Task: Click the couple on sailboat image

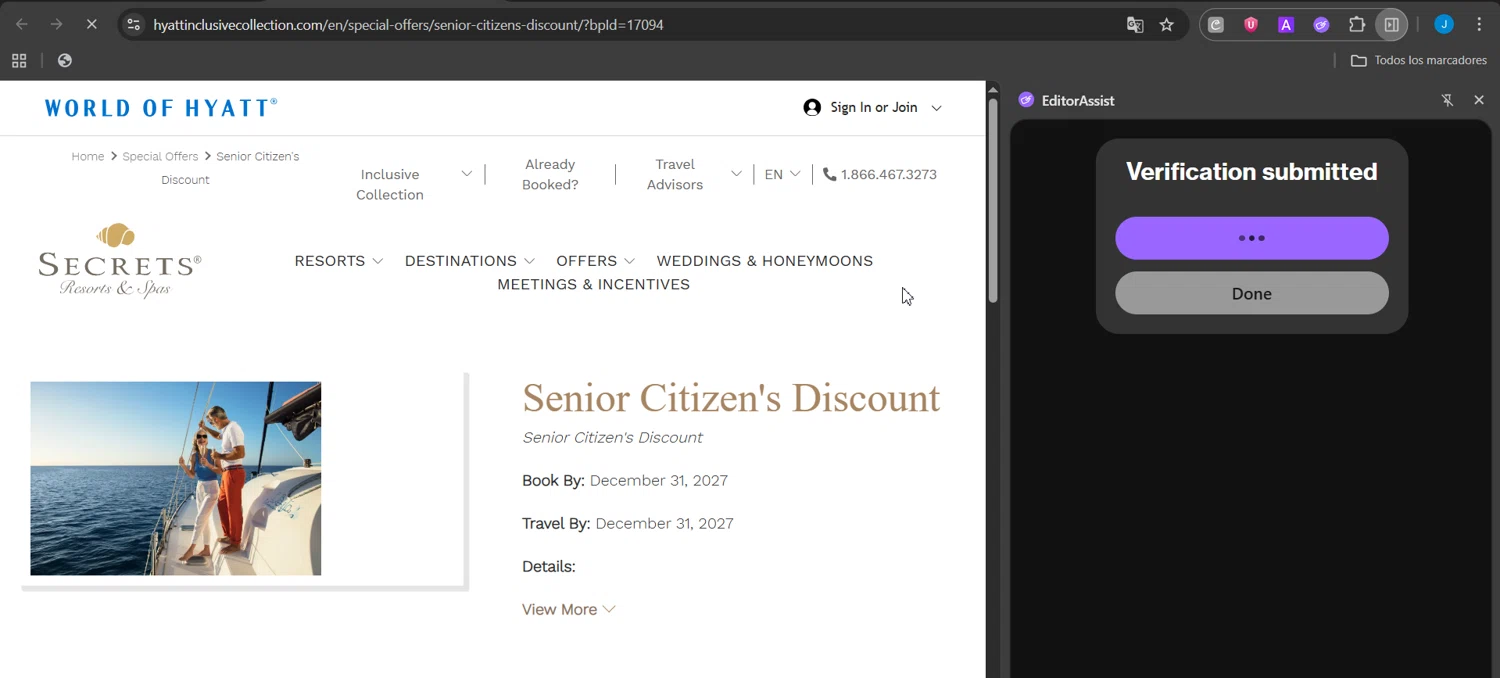Action: [x=176, y=478]
